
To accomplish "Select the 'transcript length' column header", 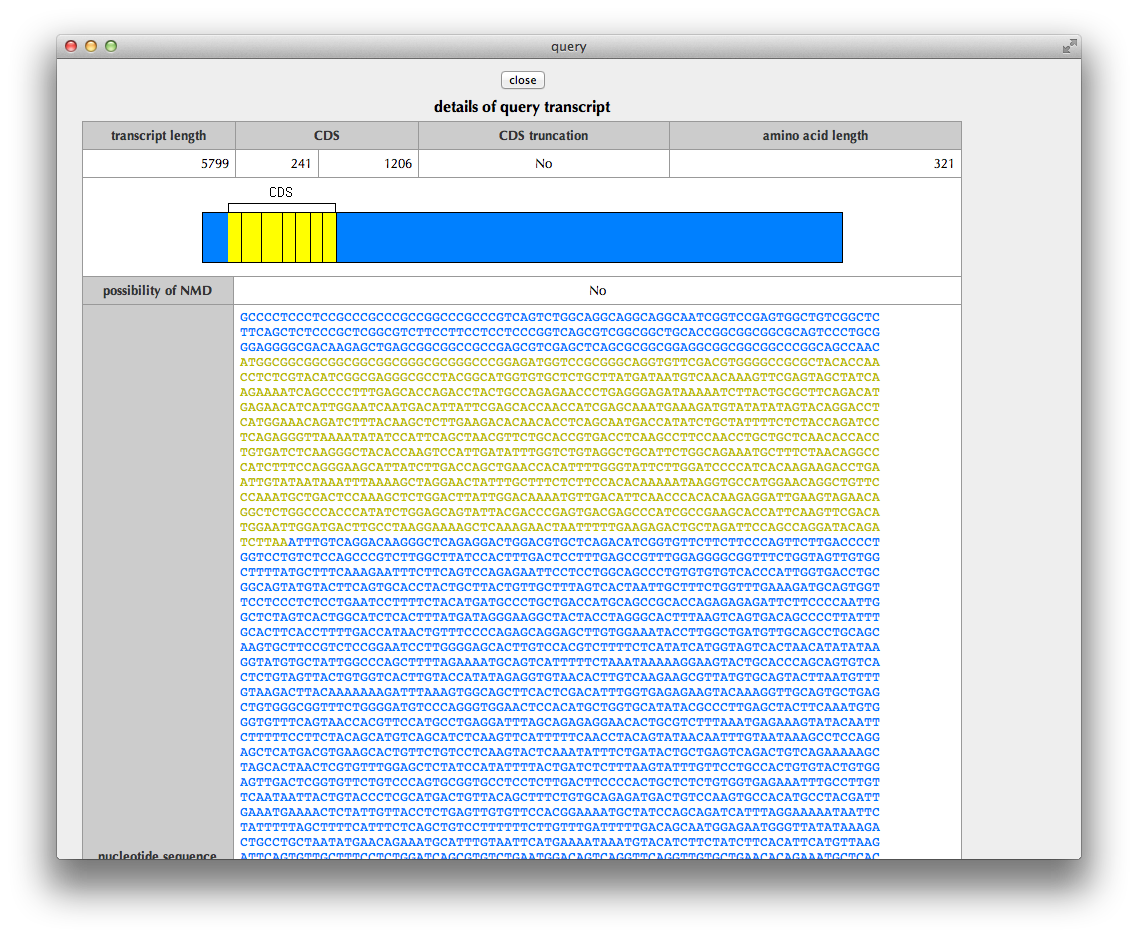I will tap(159, 136).
